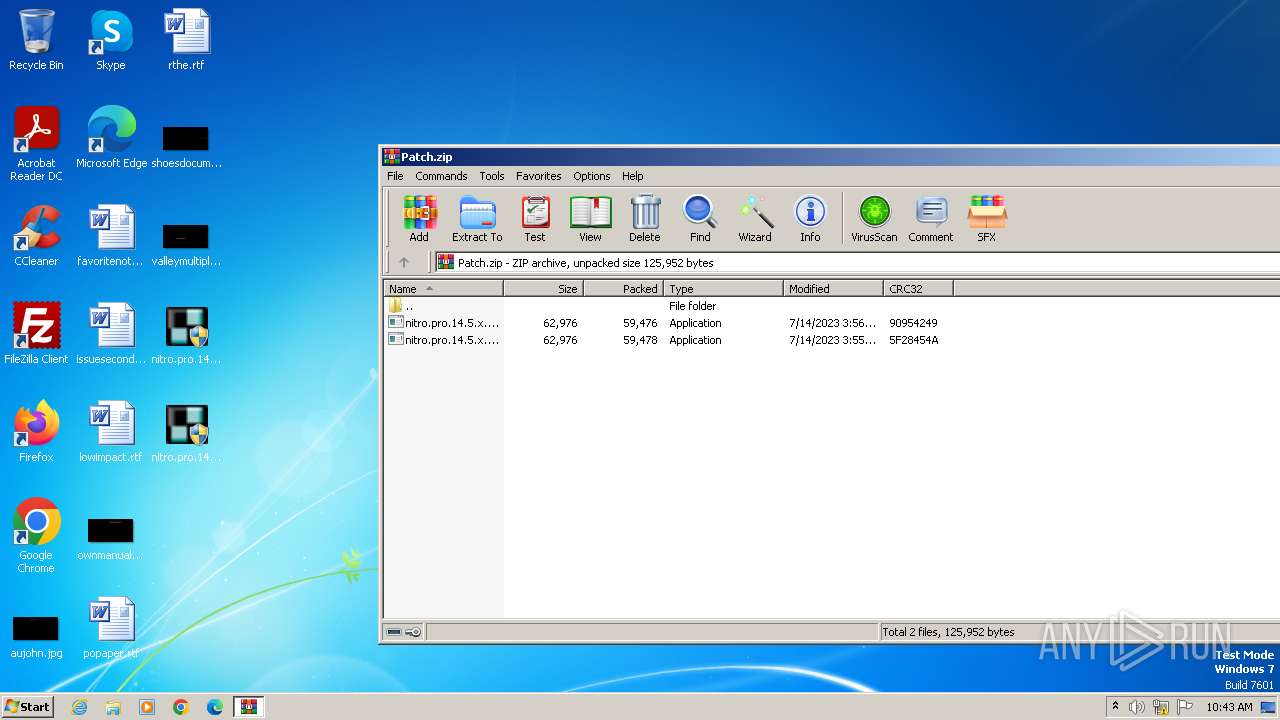Screen dimensions: 1280x720
Task: Go up one folder level arrow
Action: (x=404, y=263)
